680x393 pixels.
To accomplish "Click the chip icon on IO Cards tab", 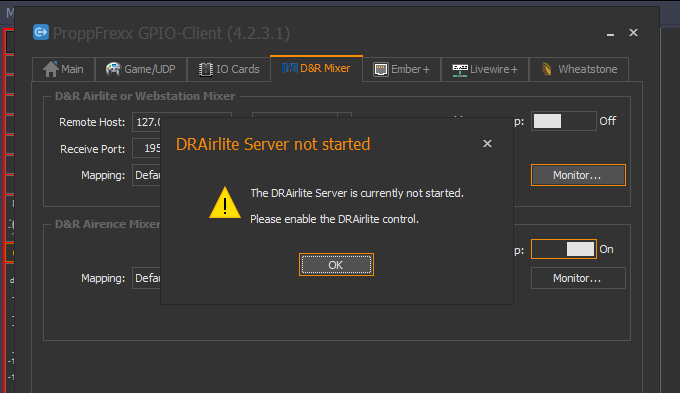I will pyautogui.click(x=206, y=69).
